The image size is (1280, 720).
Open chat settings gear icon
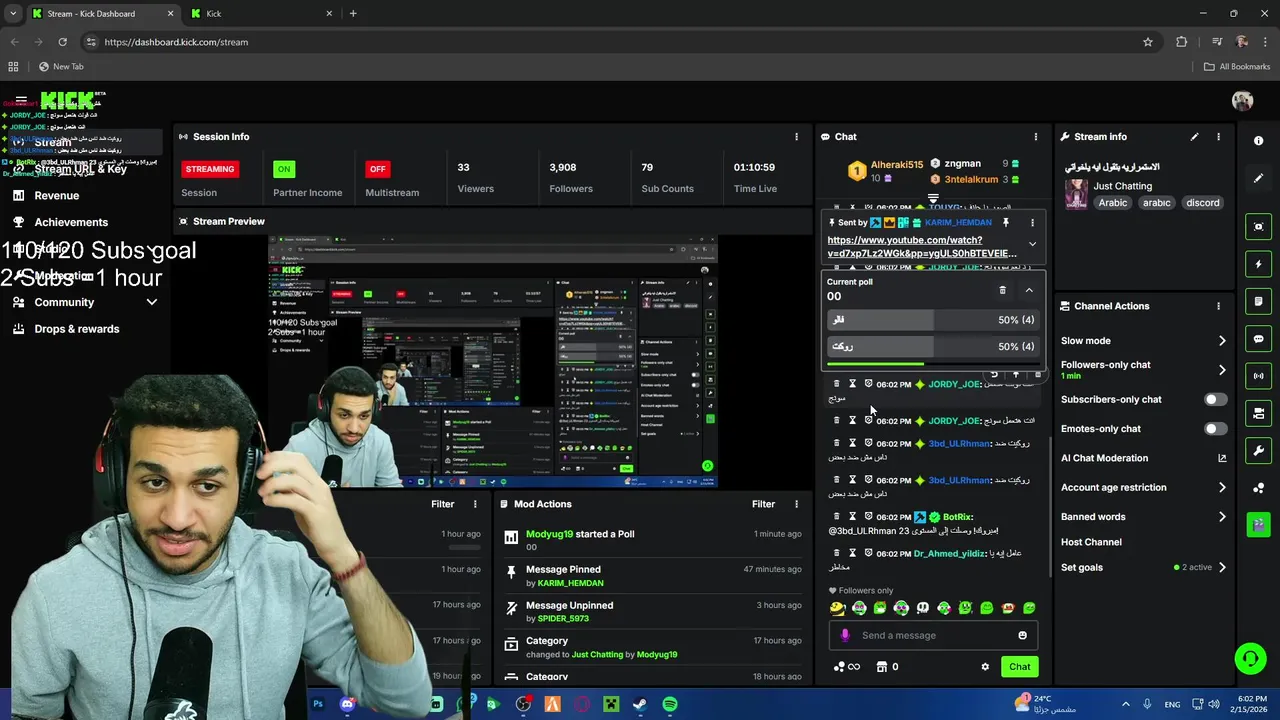[x=985, y=667]
